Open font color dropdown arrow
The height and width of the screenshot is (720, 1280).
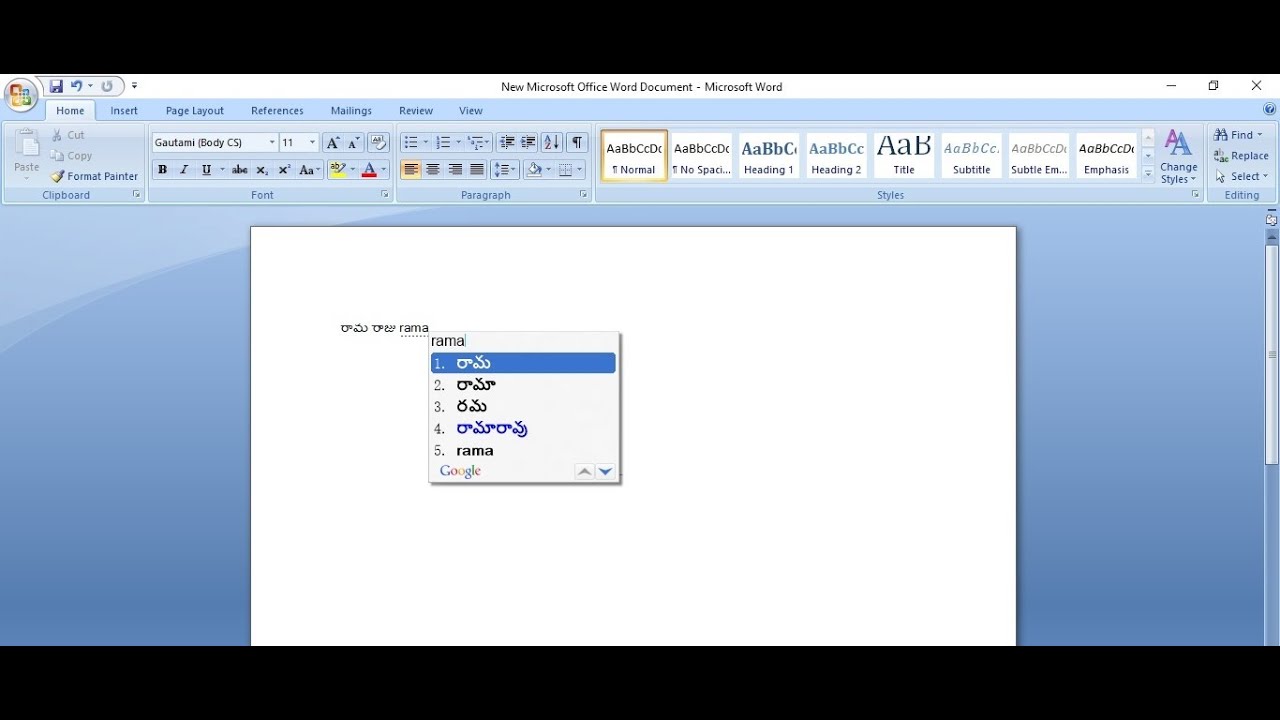[384, 170]
